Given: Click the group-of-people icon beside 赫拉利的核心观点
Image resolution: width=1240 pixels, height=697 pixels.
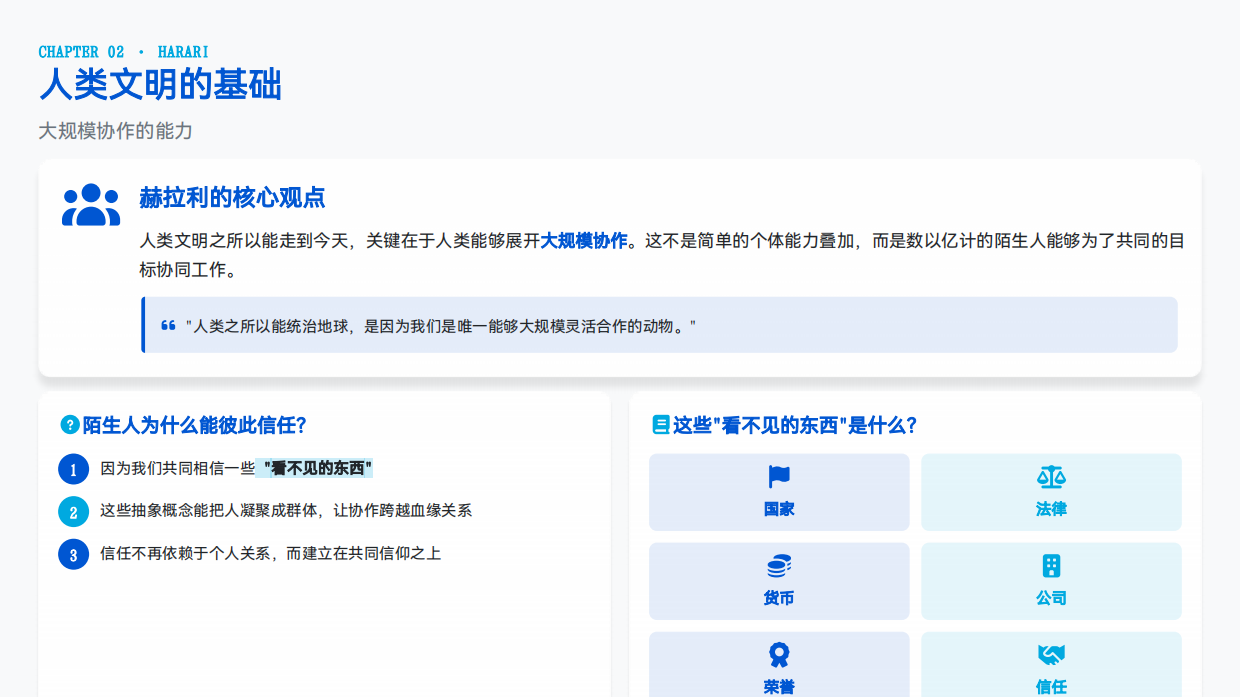Looking at the screenshot, I should pos(90,205).
